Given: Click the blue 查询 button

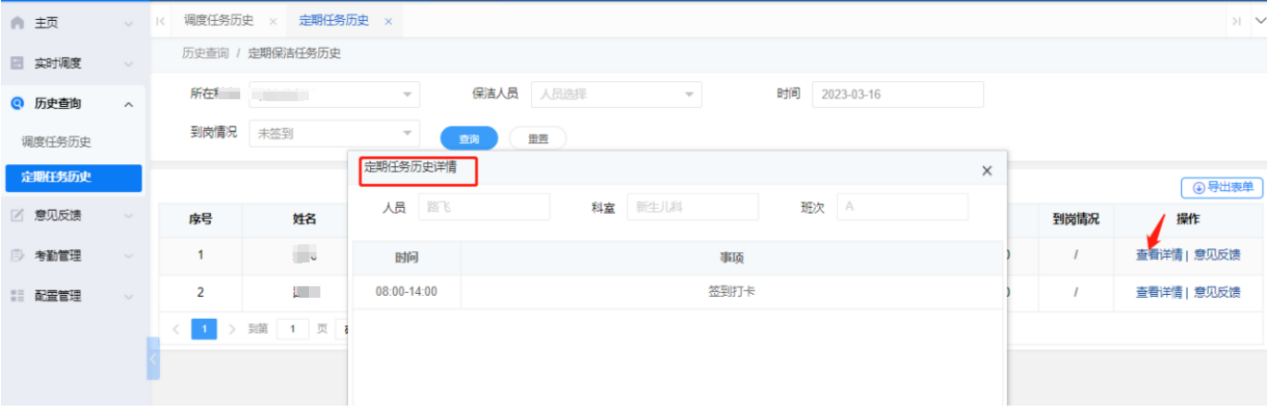Looking at the screenshot, I should pos(469,139).
